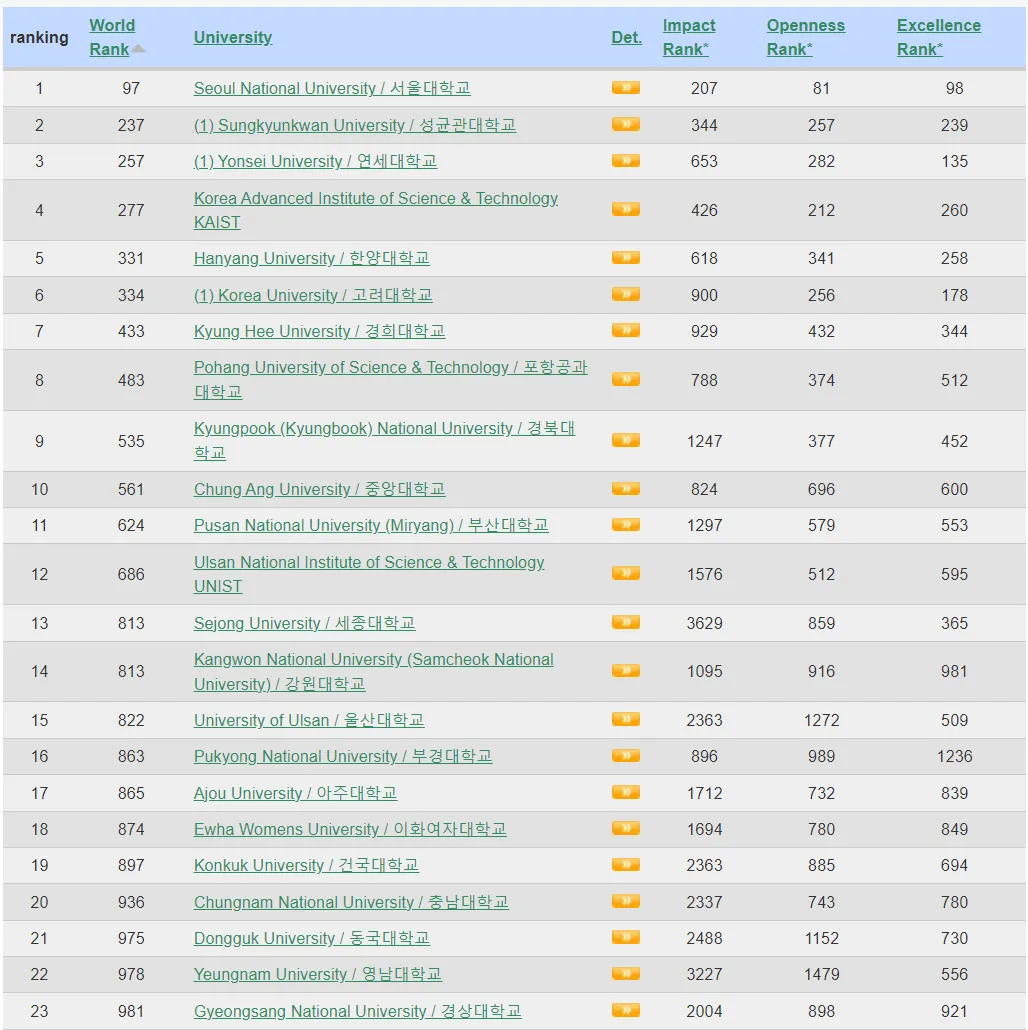Open the Korea University link
This screenshot has height=1030, width=1028.
coord(313,295)
